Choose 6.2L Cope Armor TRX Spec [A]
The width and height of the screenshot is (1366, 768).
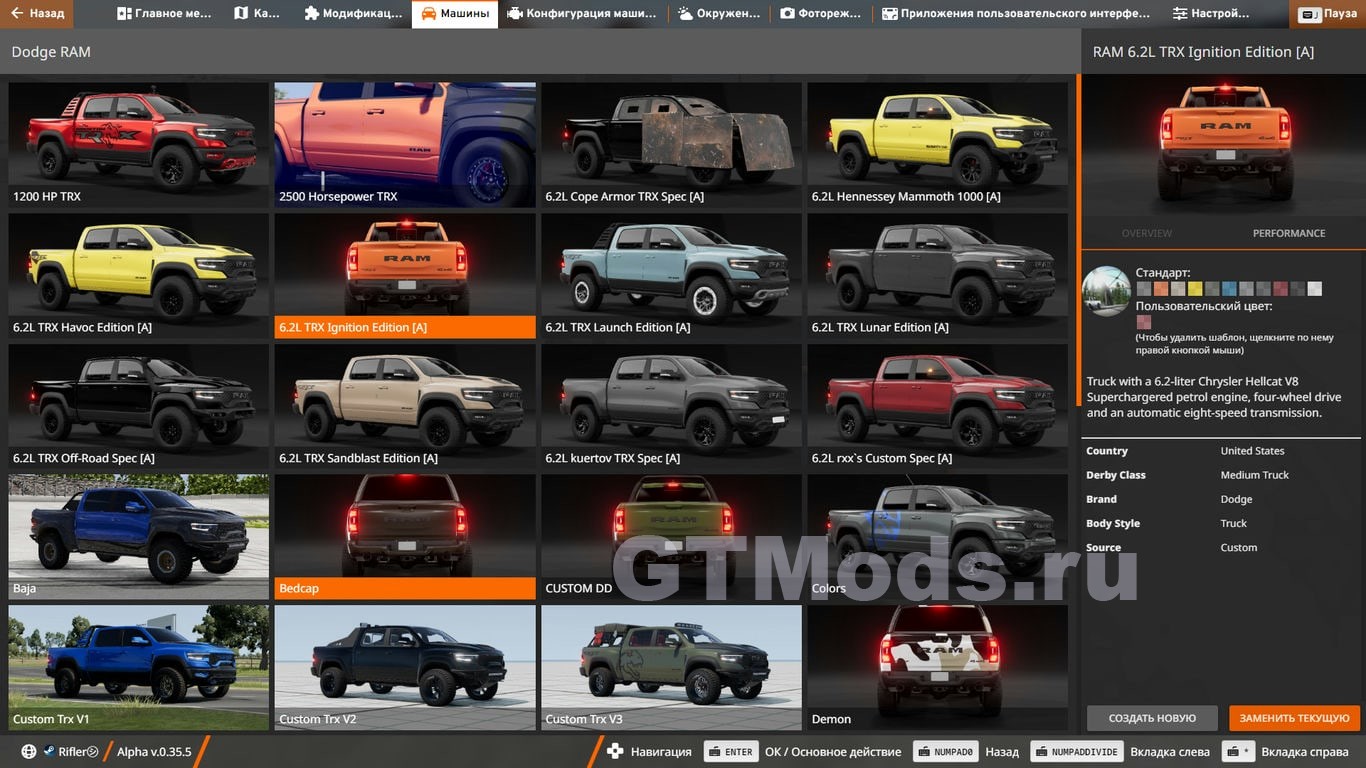click(x=671, y=145)
